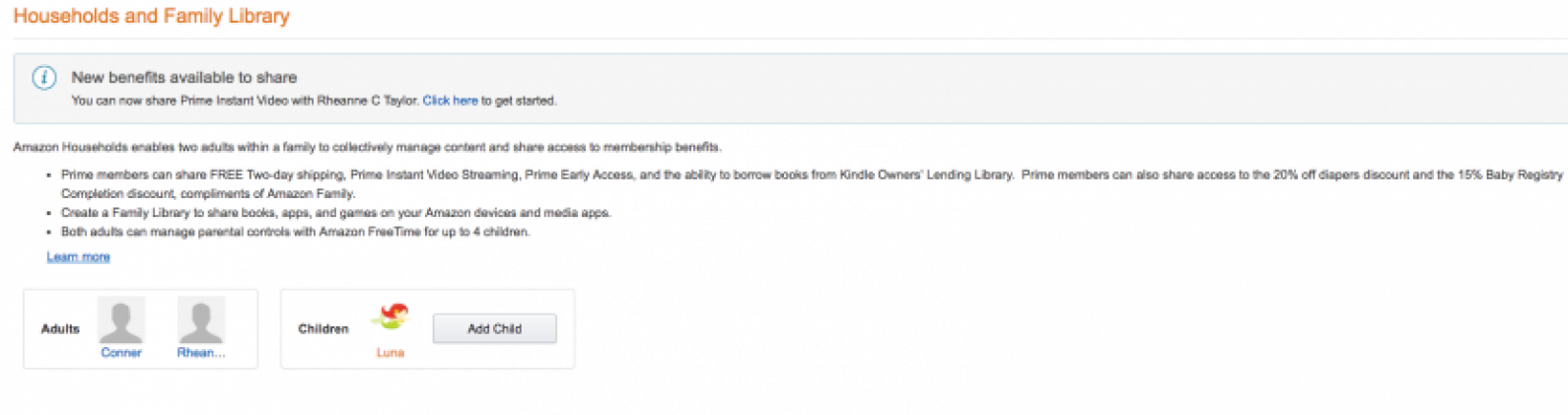1568x415 pixels.
Task: Click the Amazon FreeTime parental controls bullet
Action: point(296,232)
